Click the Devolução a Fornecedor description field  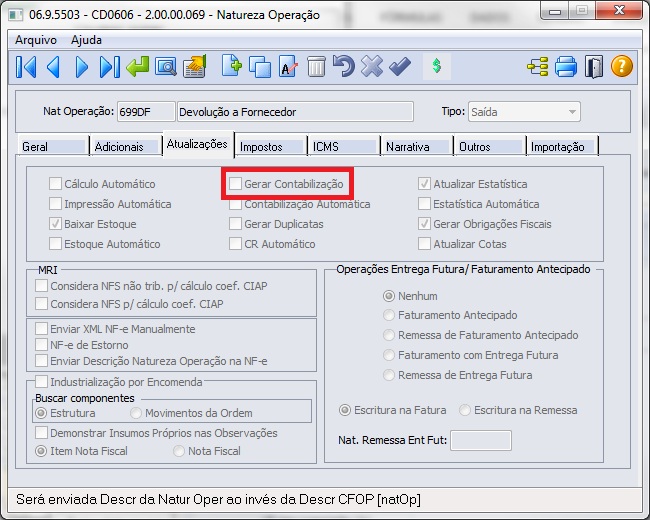[x=295, y=112]
